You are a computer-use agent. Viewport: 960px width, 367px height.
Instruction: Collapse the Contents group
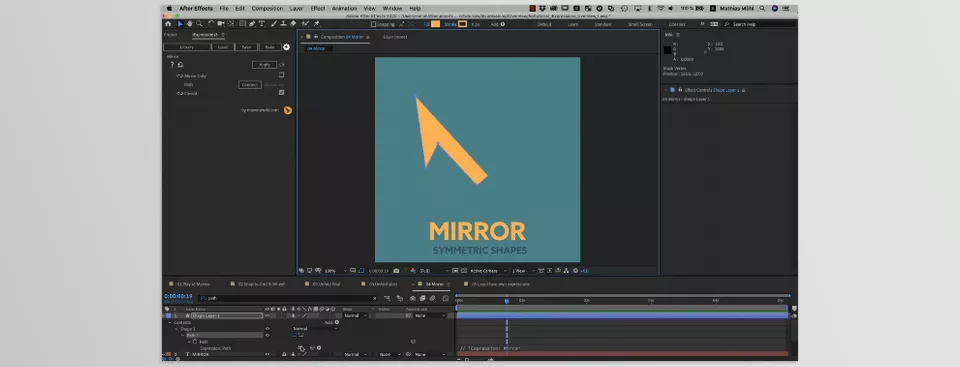170,322
